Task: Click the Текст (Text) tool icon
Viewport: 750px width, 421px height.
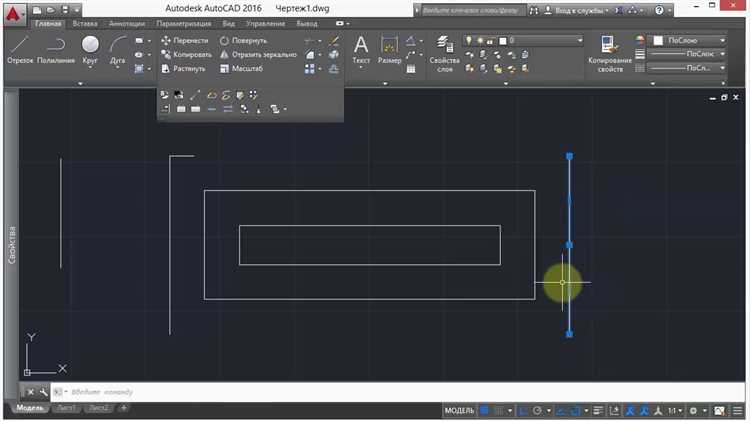Action: pos(361,48)
